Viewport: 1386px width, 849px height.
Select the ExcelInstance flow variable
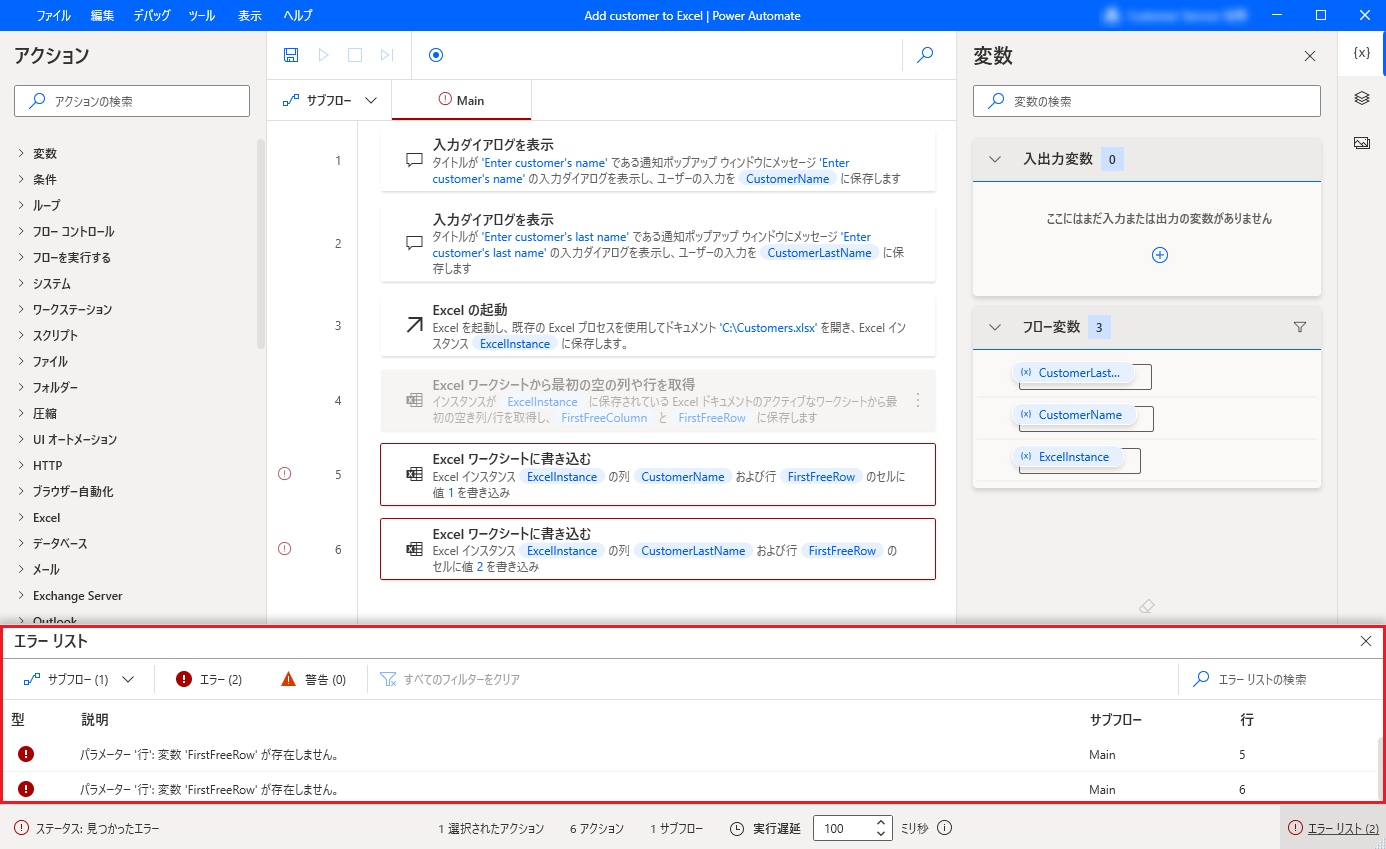(x=1067, y=457)
